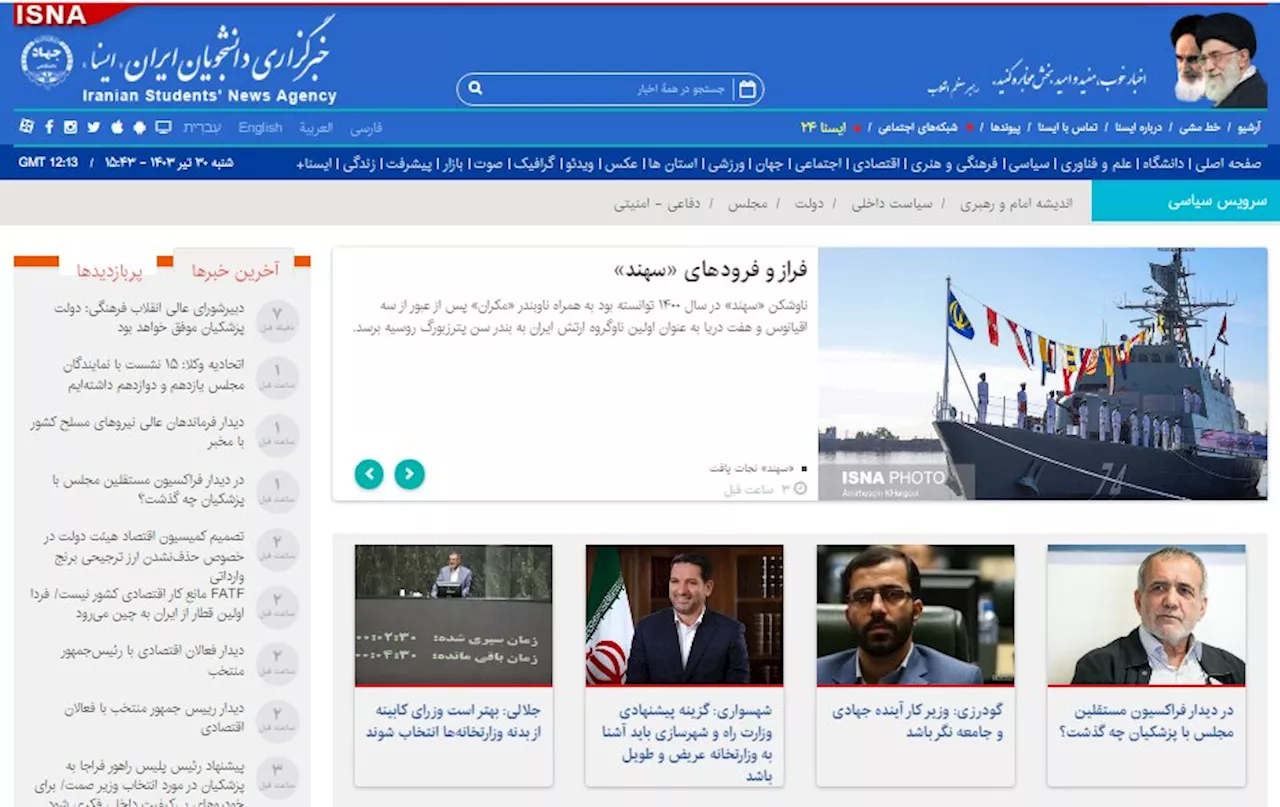1280x807 pixels.
Task: Select the مجلس submenu
Action: point(747,203)
